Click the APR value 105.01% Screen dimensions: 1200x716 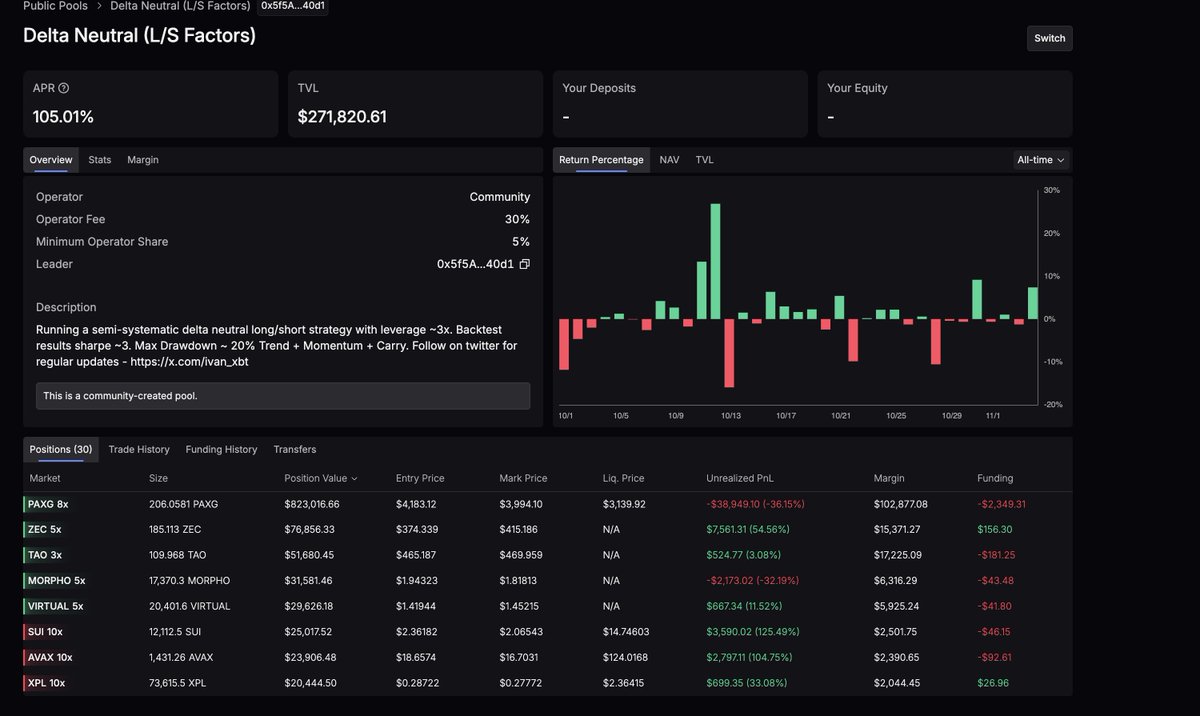coord(63,117)
